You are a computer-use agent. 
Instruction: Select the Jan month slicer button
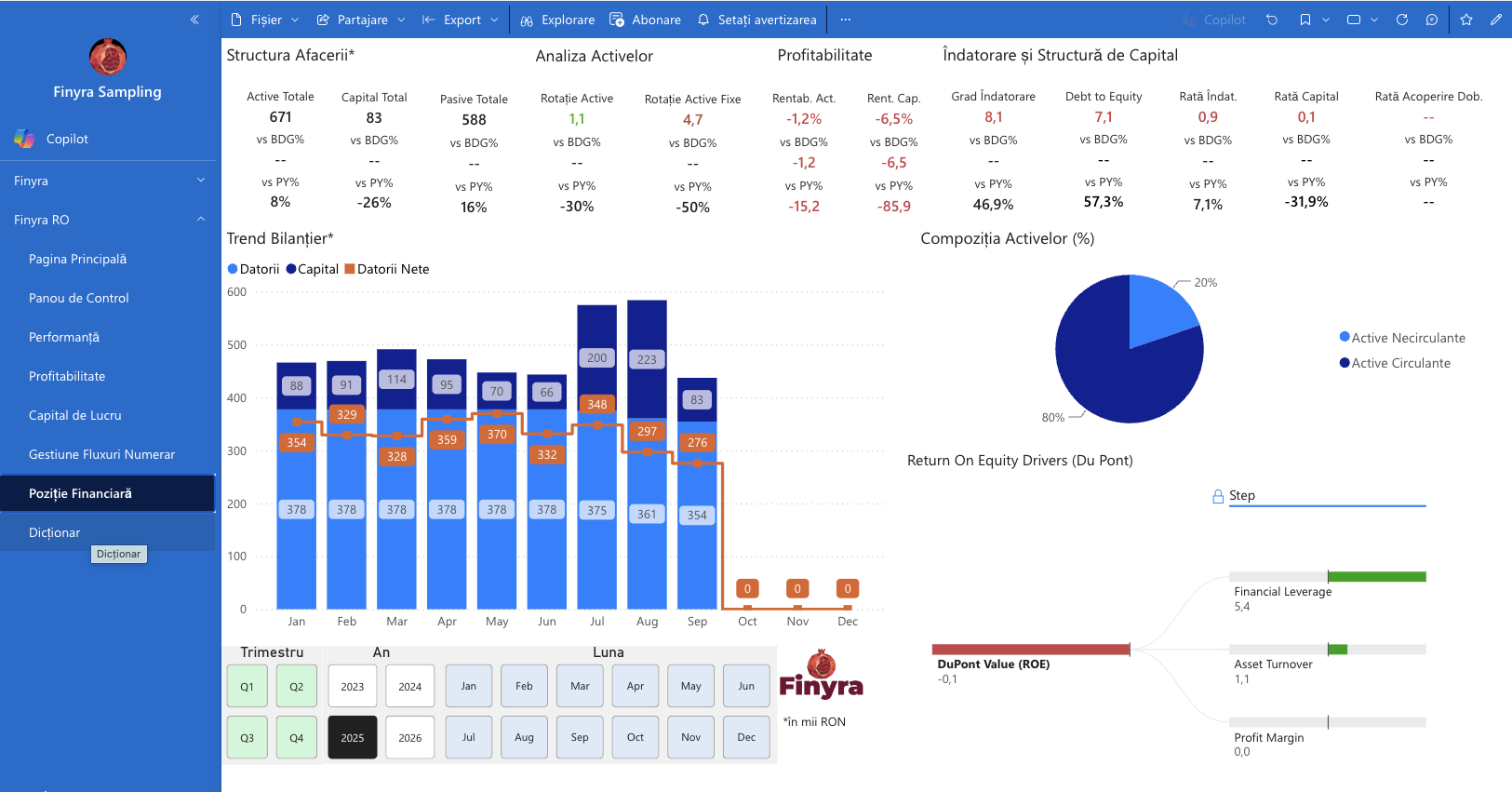pyautogui.click(x=469, y=686)
